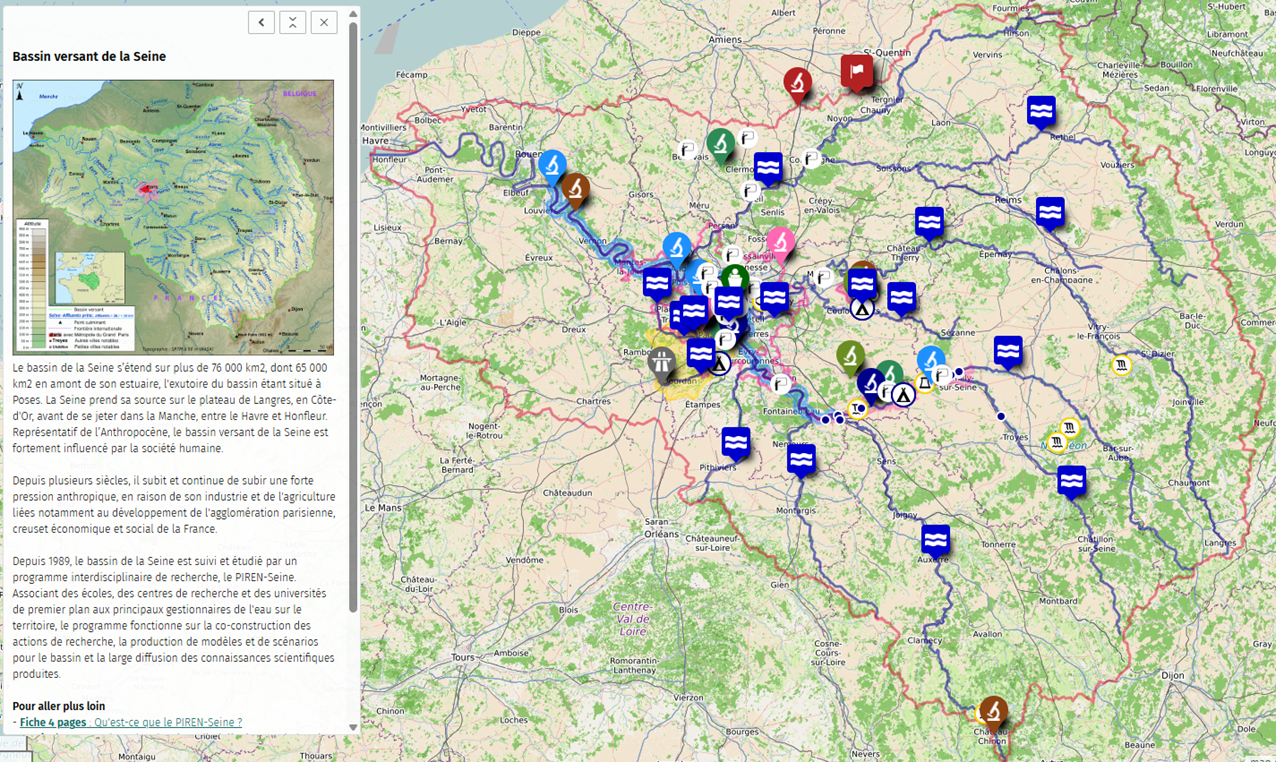The width and height of the screenshot is (1276, 762).
Task: Click the green microscope marker near Beauvais
Action: 720,144
